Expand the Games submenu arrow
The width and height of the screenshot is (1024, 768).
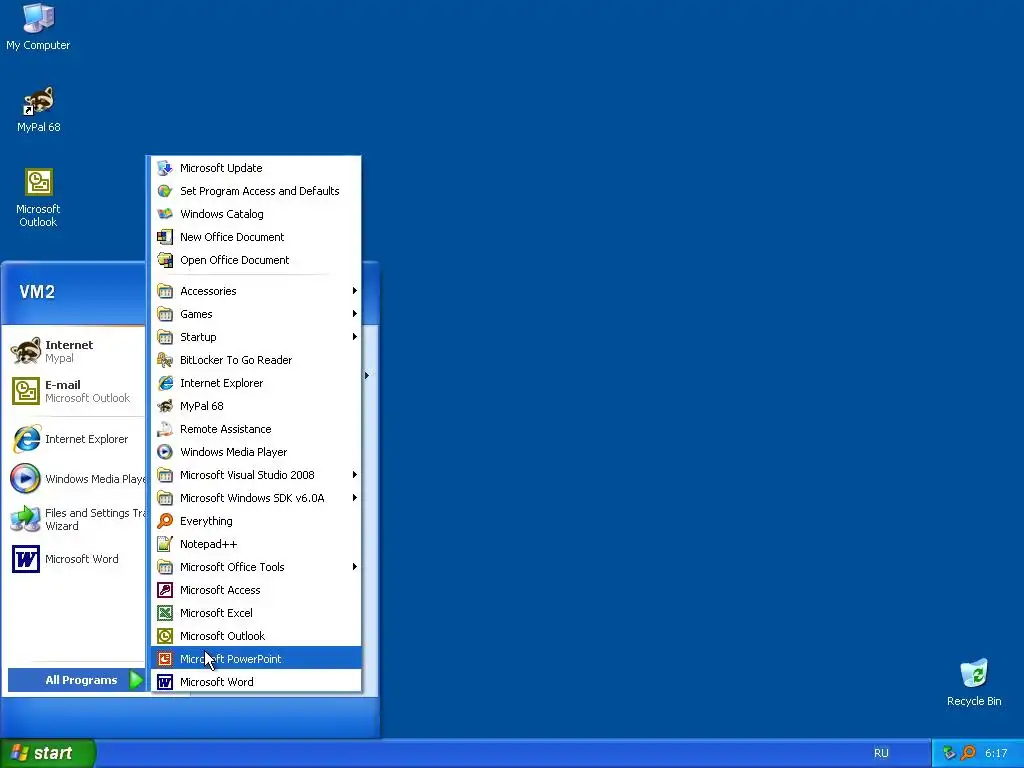pos(355,313)
